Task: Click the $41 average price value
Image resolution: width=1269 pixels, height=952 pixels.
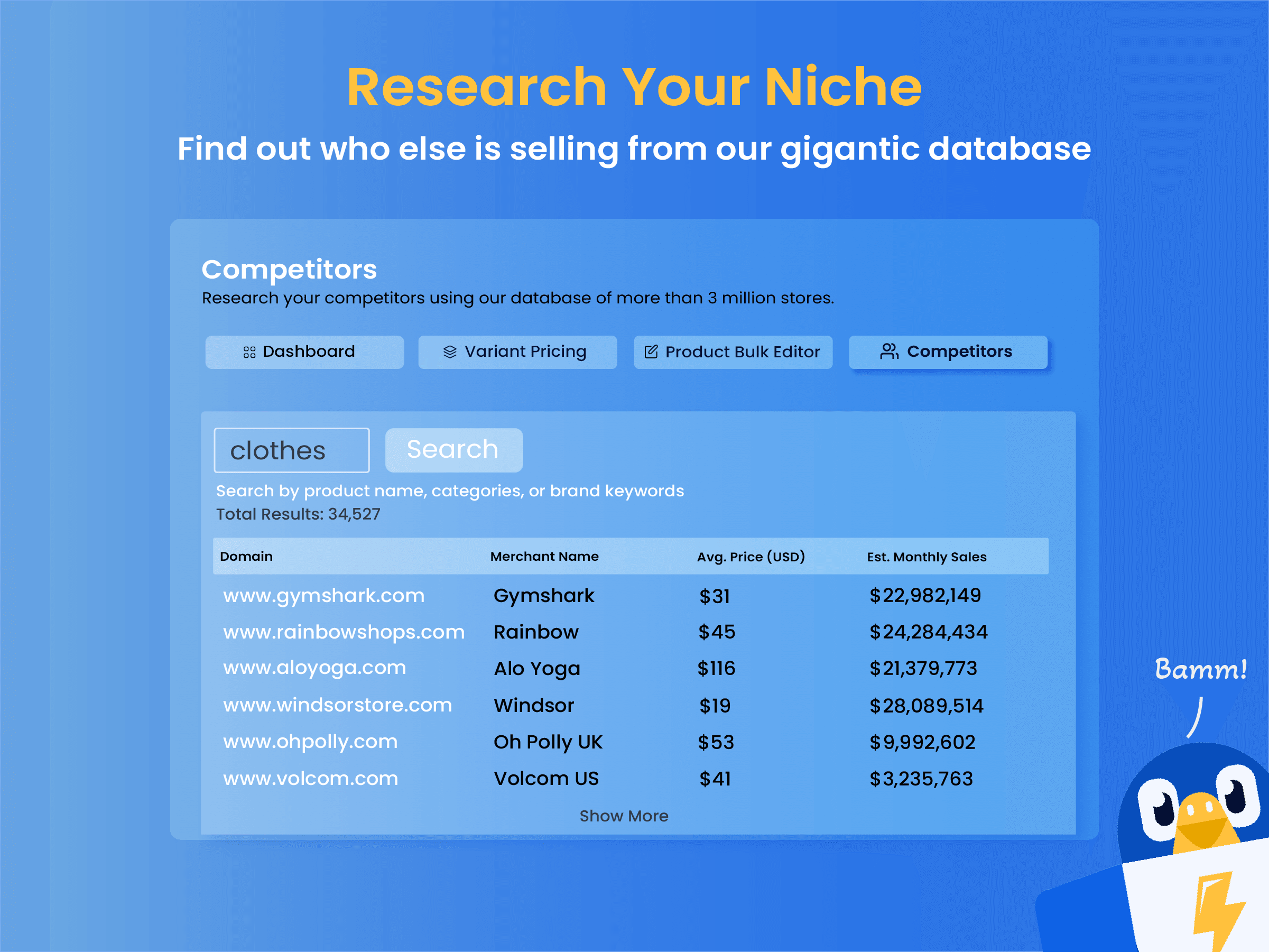Action: 715,779
